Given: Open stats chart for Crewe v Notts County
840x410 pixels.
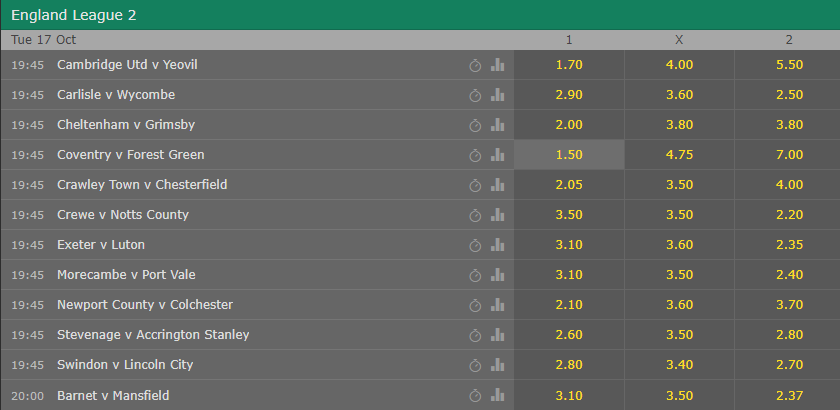Looking at the screenshot, I should click(498, 215).
